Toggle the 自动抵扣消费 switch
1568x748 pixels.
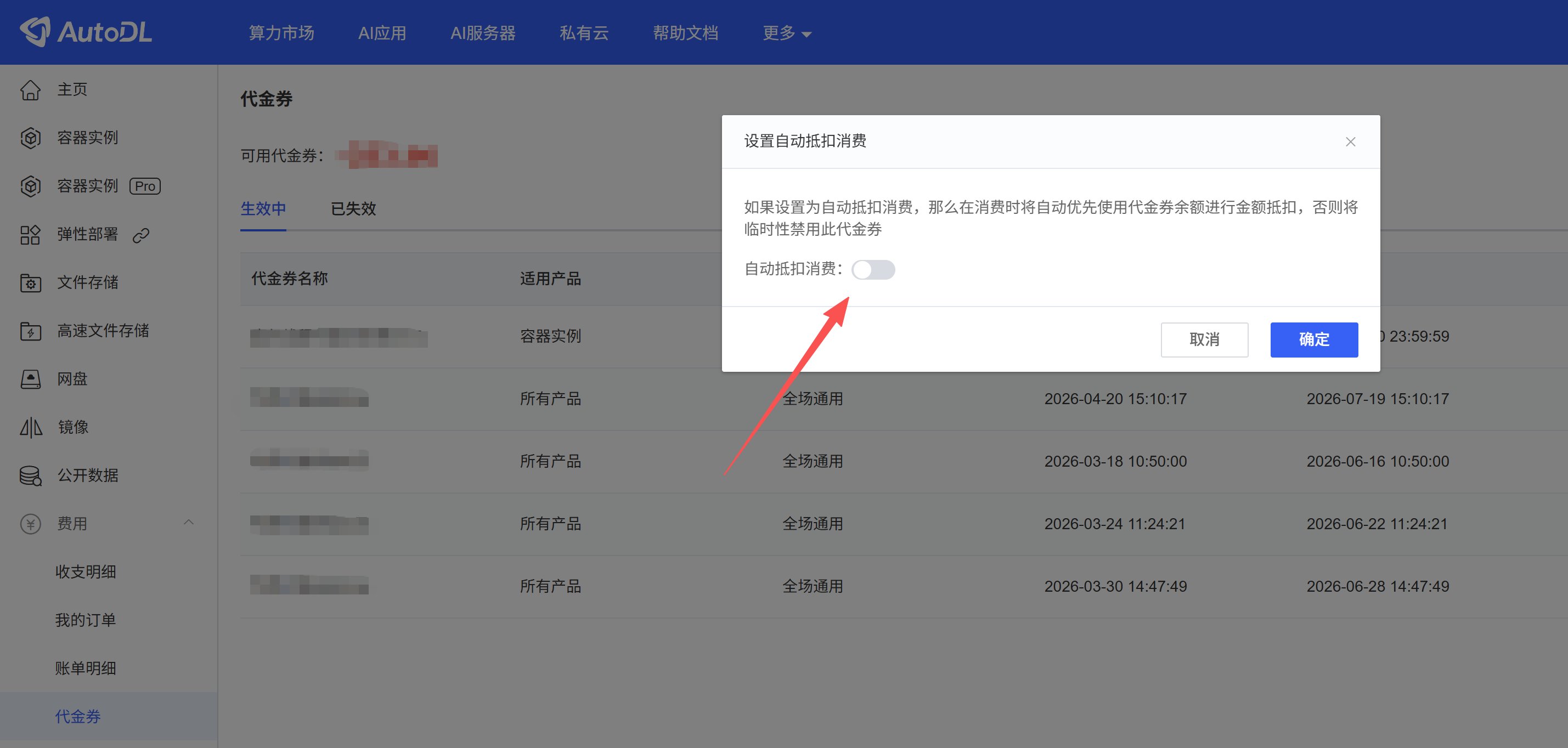click(873, 270)
